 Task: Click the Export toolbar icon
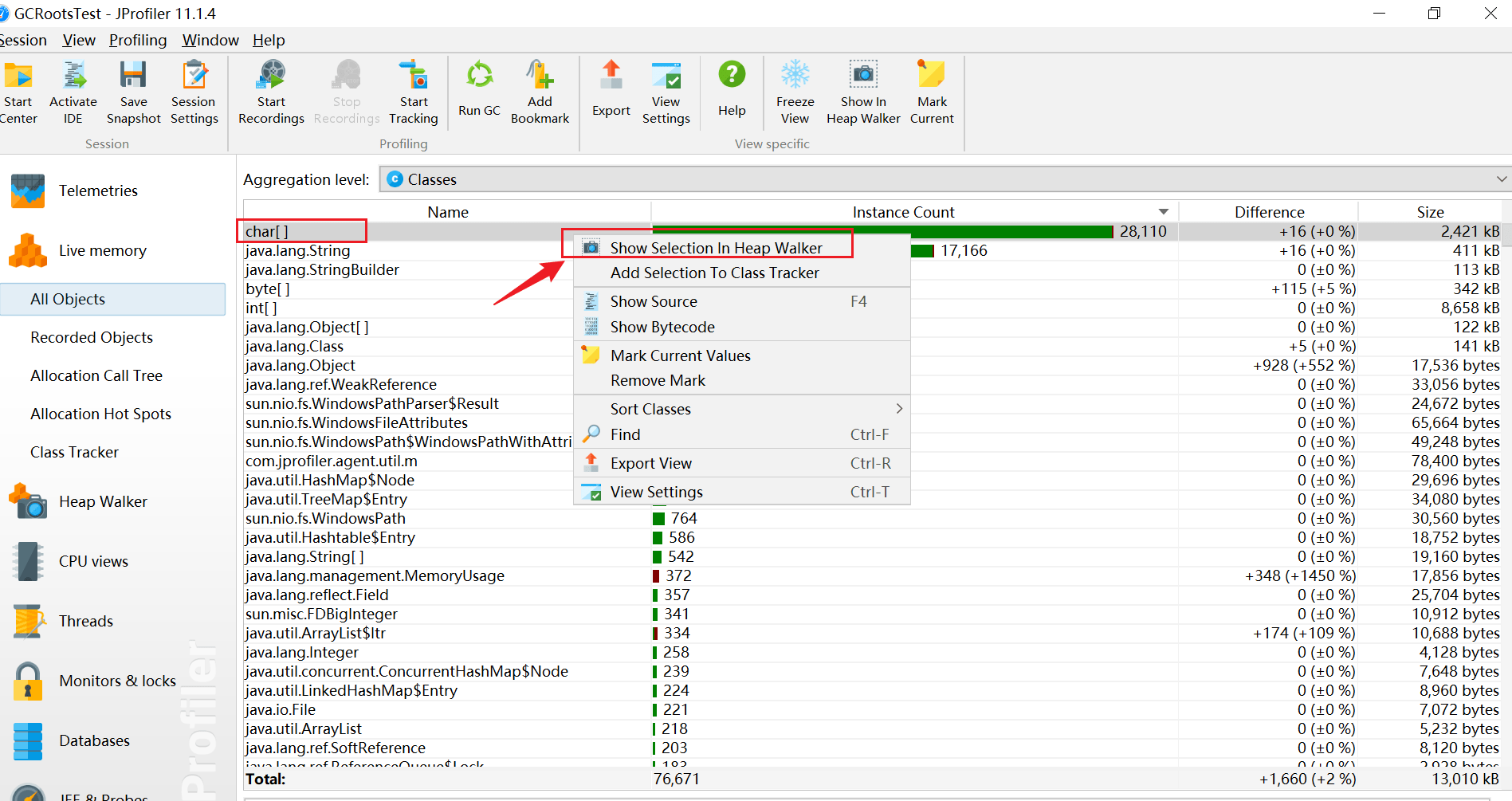[611, 77]
